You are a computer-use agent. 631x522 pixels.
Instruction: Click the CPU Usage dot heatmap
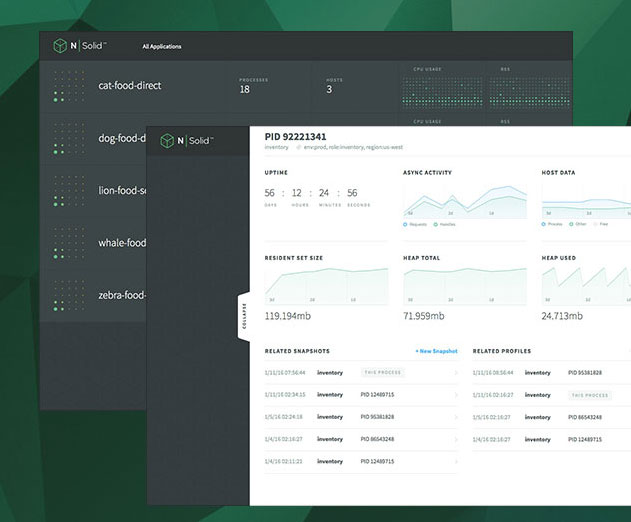coord(442,92)
